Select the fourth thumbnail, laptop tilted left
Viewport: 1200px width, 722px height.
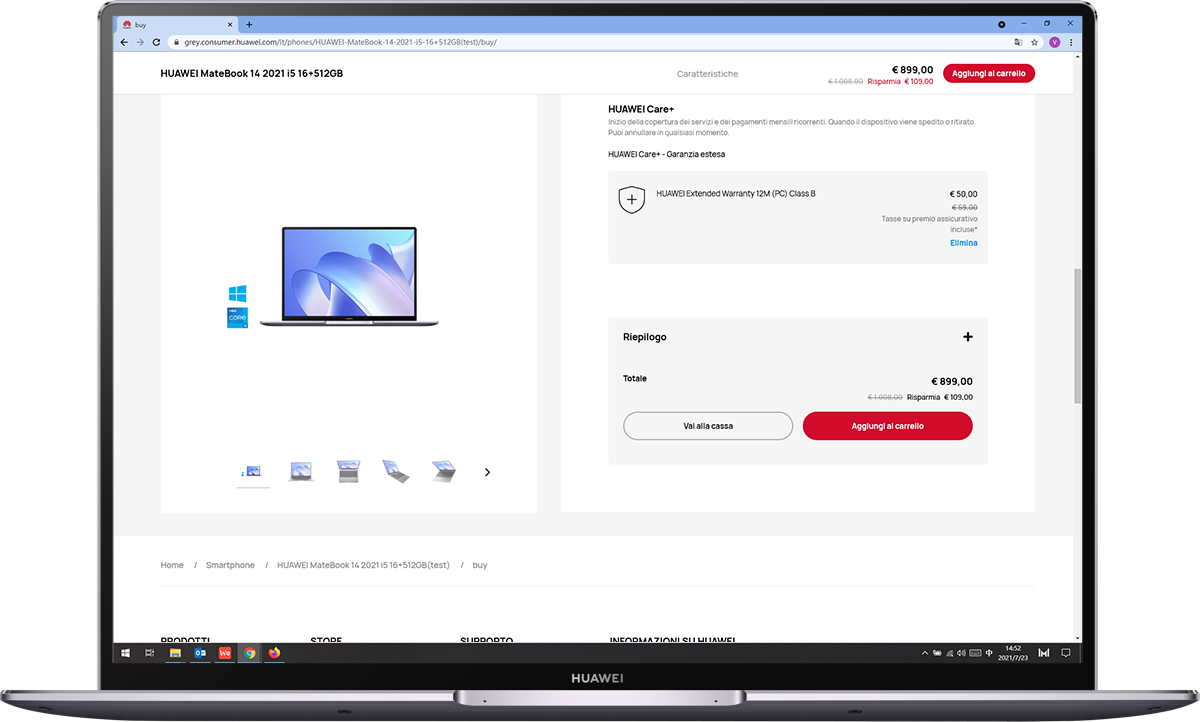(x=396, y=471)
